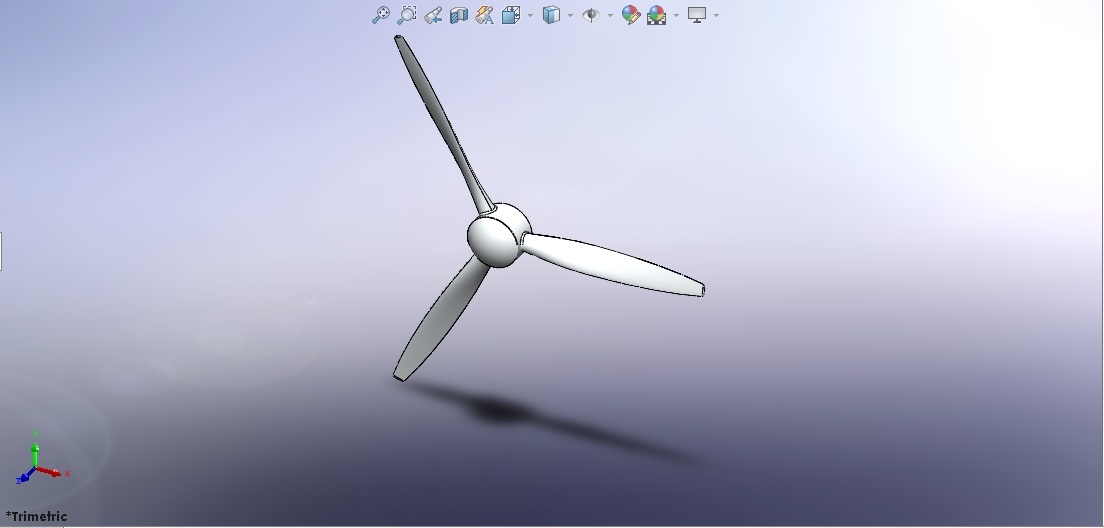Image resolution: width=1104 pixels, height=528 pixels.
Task: Open the Display Style dropdown arrow
Action: [x=570, y=15]
